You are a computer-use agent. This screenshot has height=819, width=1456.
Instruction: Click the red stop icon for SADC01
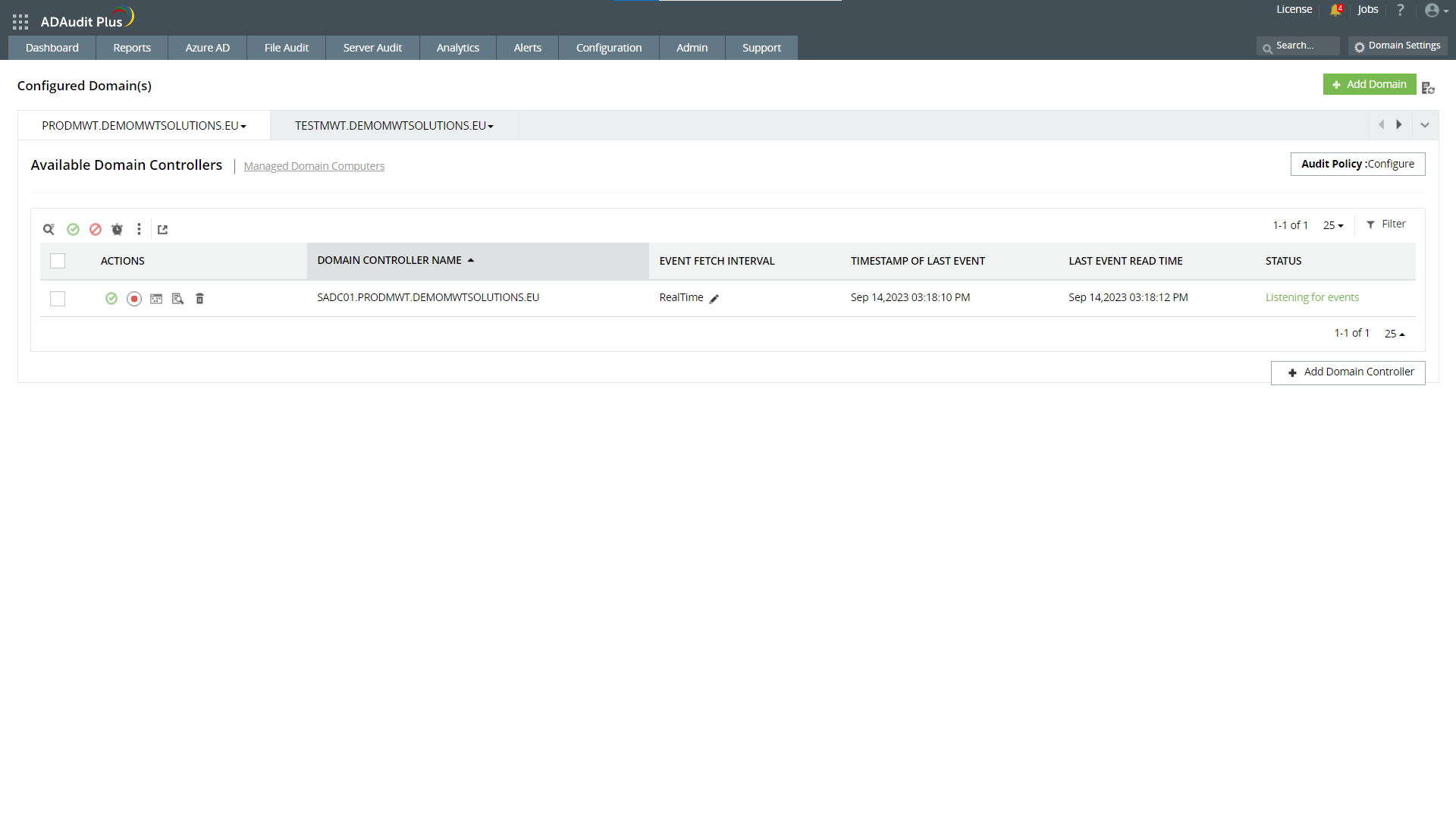tap(134, 299)
